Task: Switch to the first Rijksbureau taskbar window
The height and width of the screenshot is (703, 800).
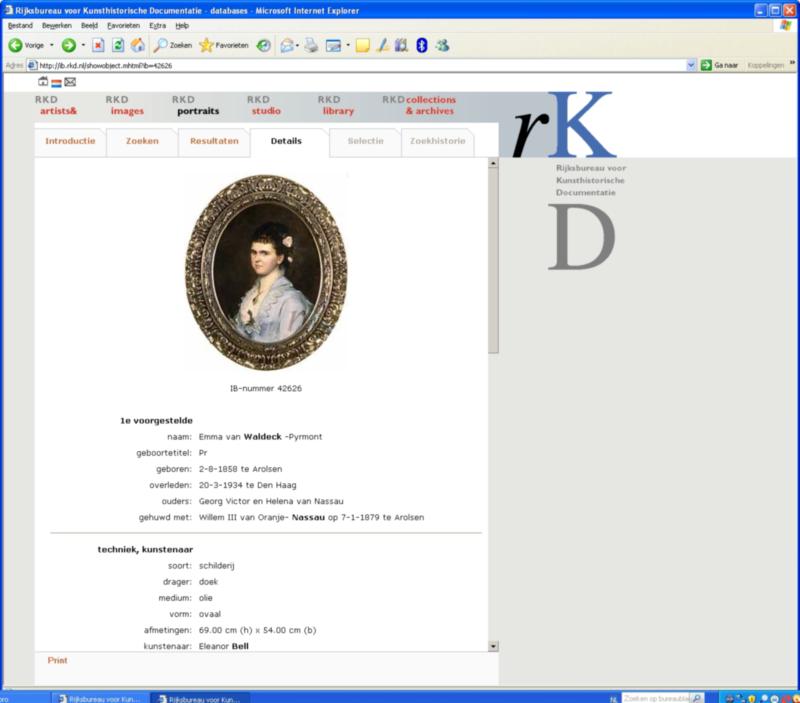Action: tap(100, 698)
